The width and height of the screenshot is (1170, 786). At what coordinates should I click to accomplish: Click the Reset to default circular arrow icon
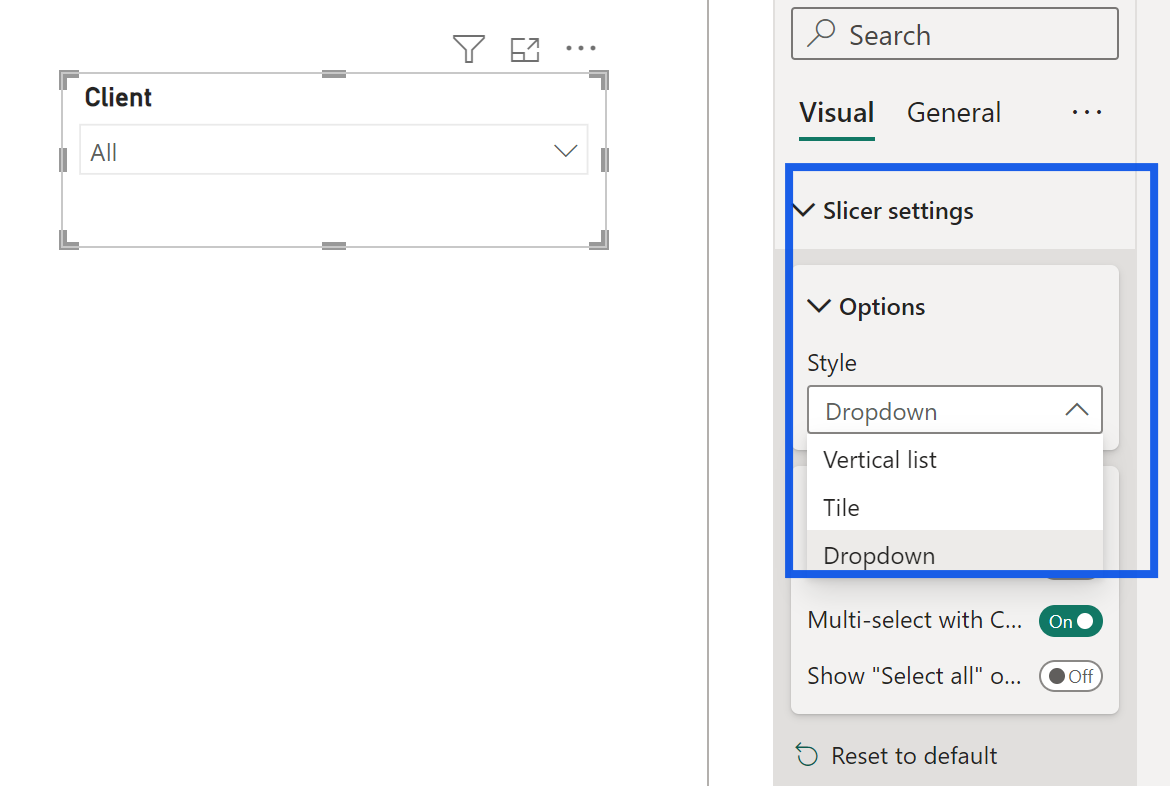click(807, 755)
